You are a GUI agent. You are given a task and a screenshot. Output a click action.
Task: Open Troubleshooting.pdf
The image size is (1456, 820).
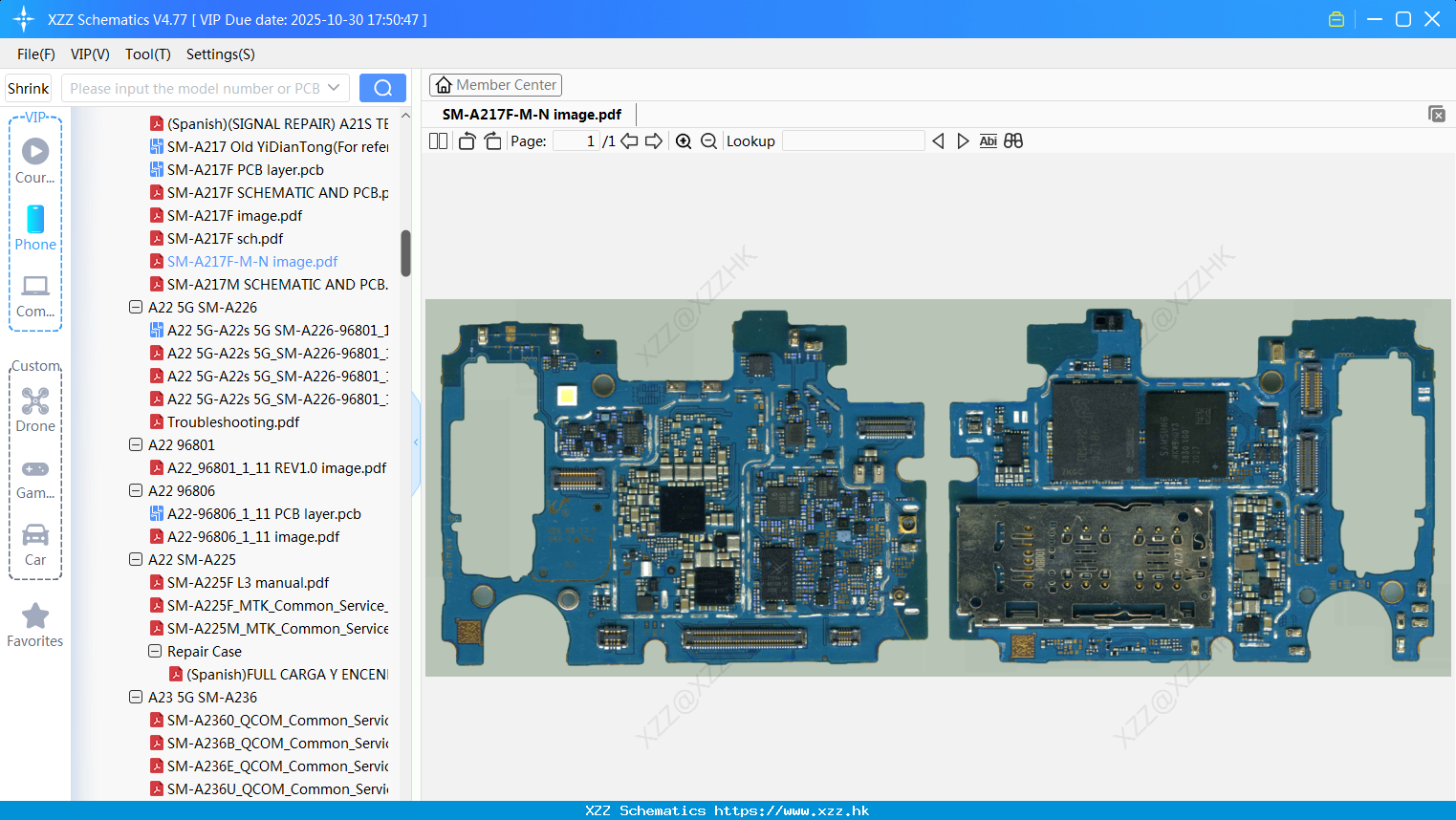click(233, 421)
